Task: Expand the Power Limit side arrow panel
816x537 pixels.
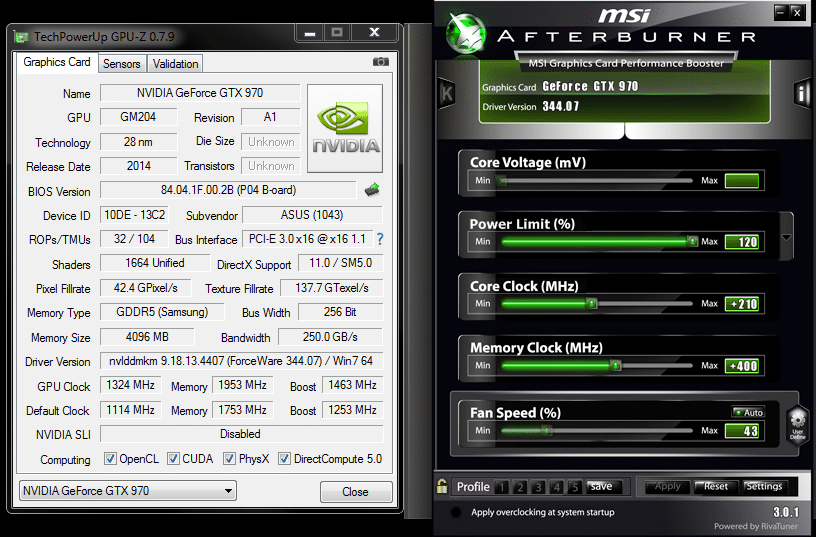Action: [x=786, y=237]
